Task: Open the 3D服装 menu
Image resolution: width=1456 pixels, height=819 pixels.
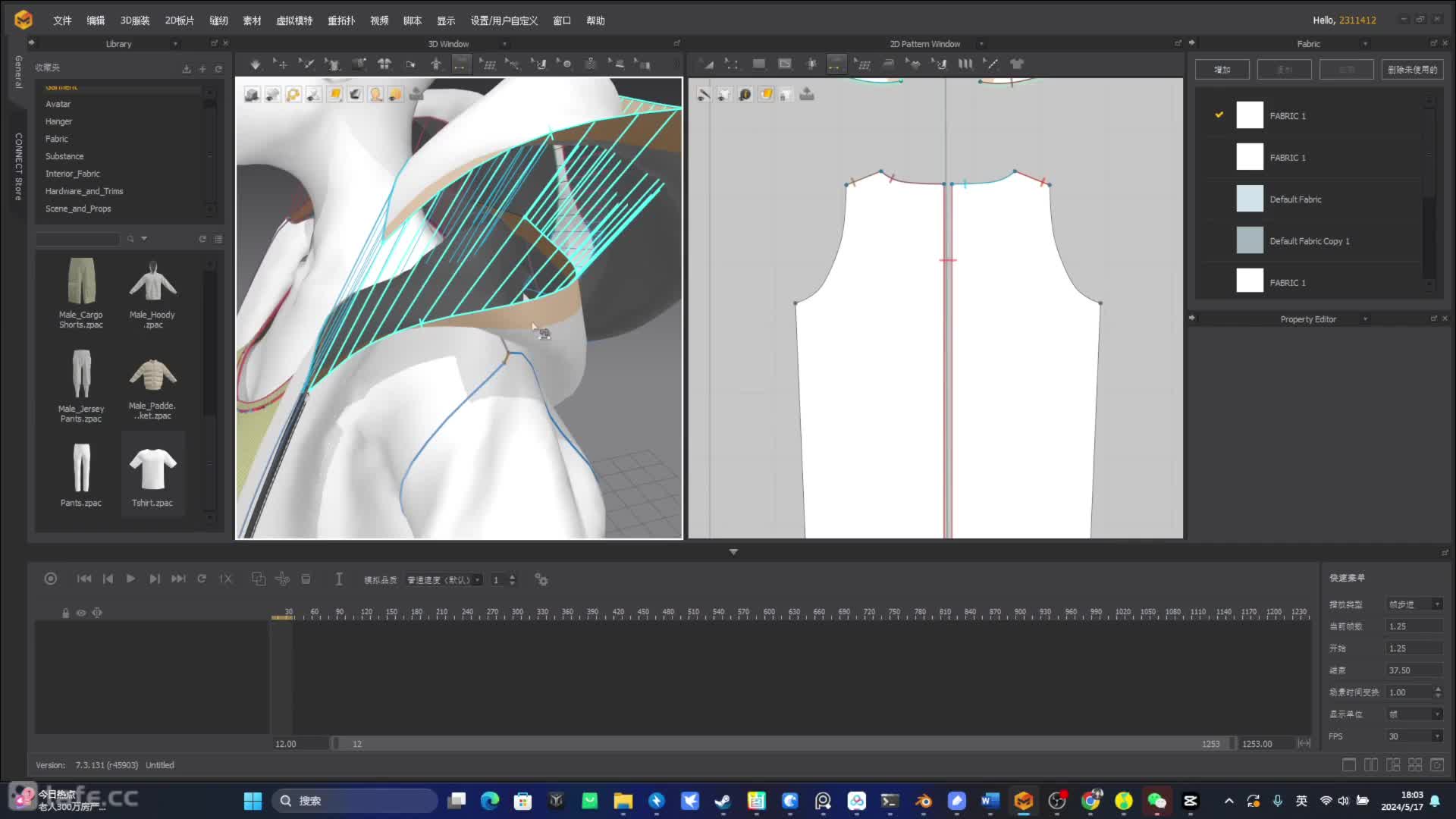Action: pos(135,20)
